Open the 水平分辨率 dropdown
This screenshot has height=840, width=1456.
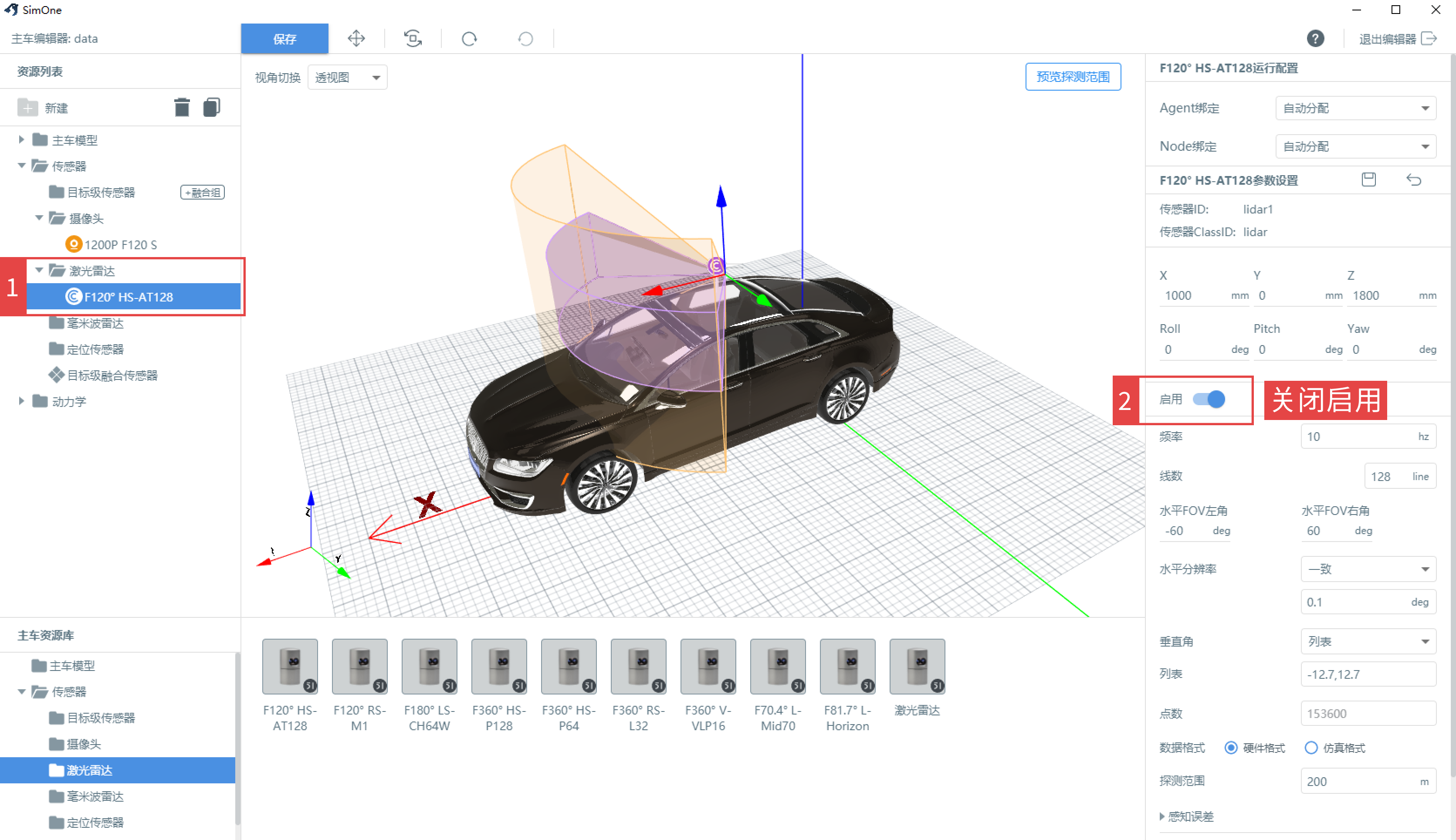coord(1368,569)
